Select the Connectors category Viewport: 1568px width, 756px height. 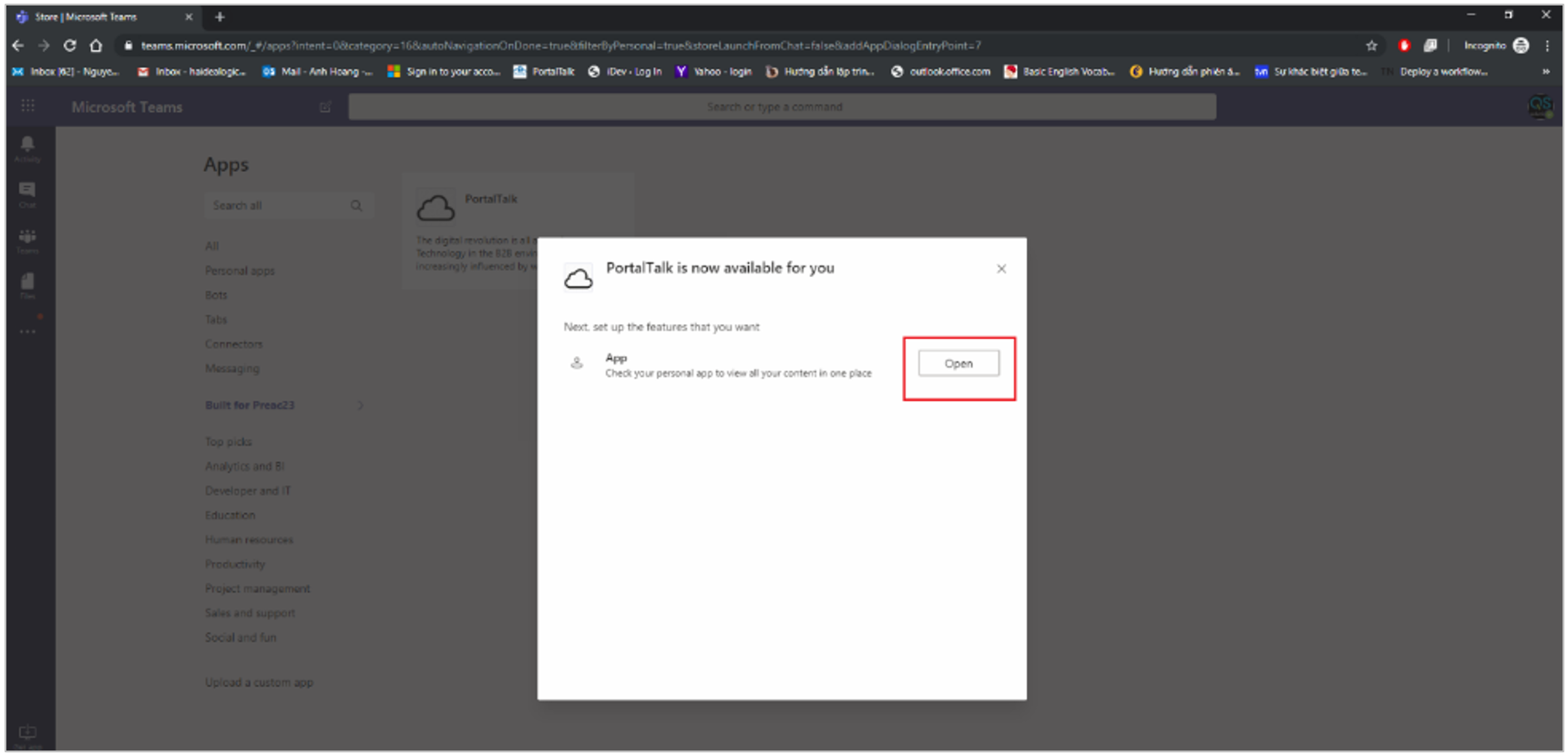pyautogui.click(x=234, y=344)
